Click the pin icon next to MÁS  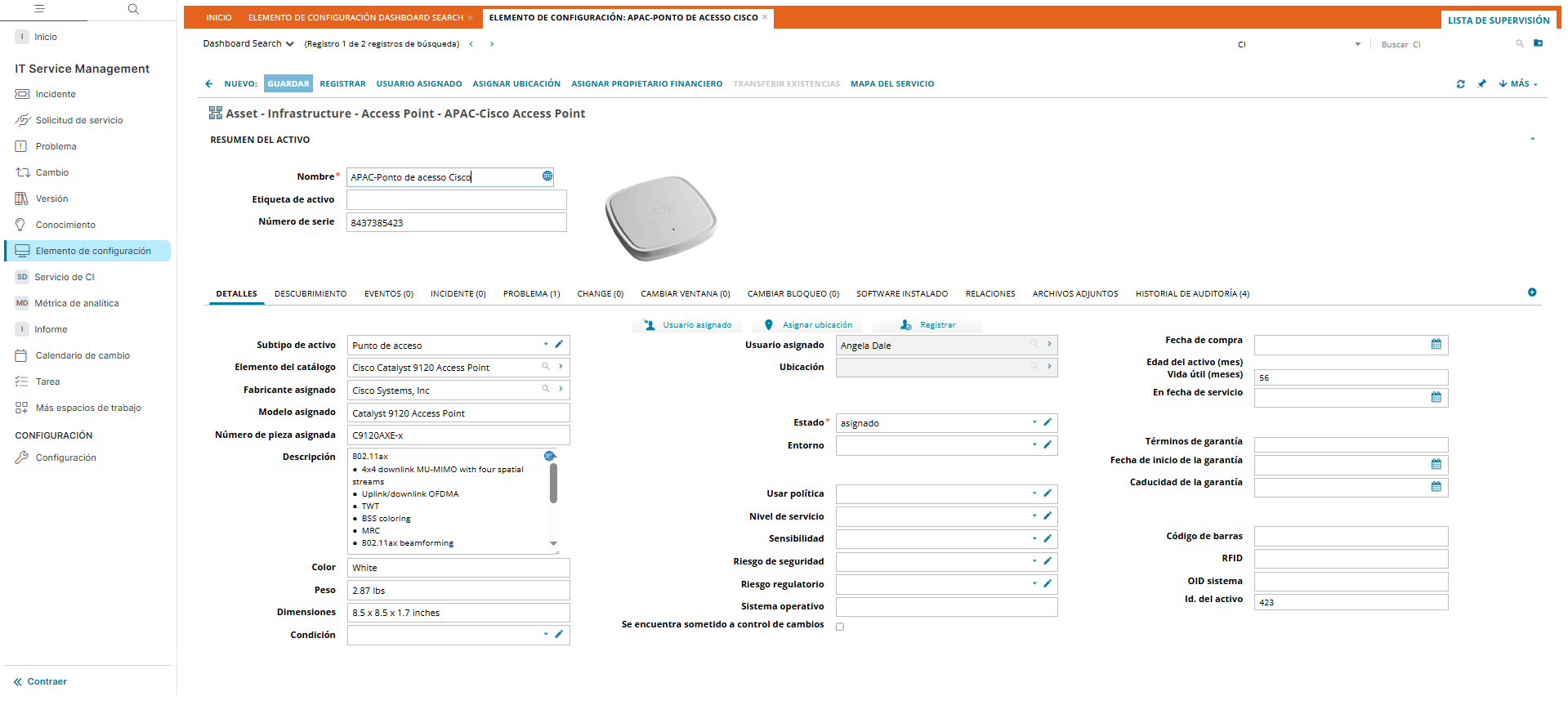point(1481,84)
